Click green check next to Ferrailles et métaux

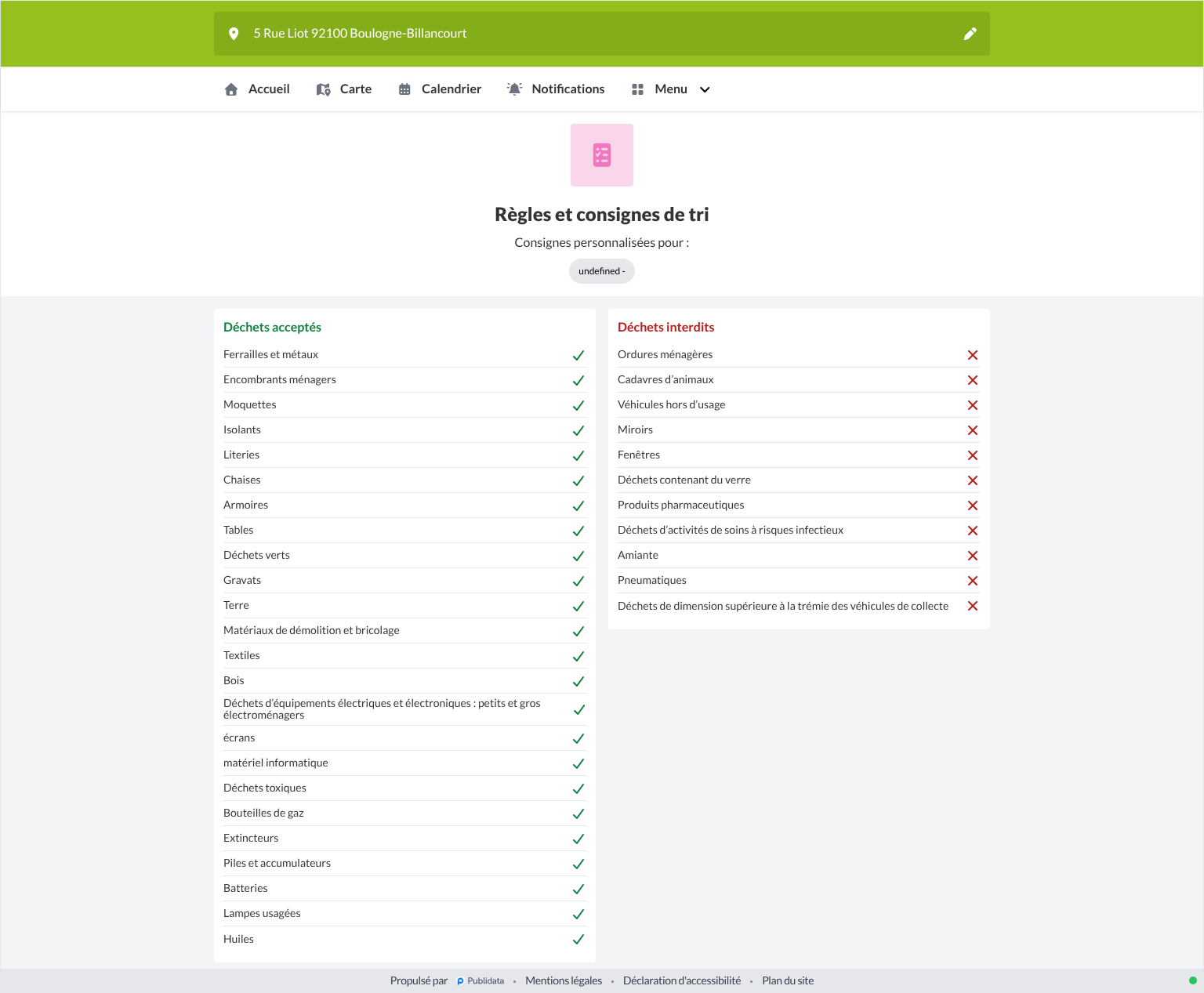578,355
